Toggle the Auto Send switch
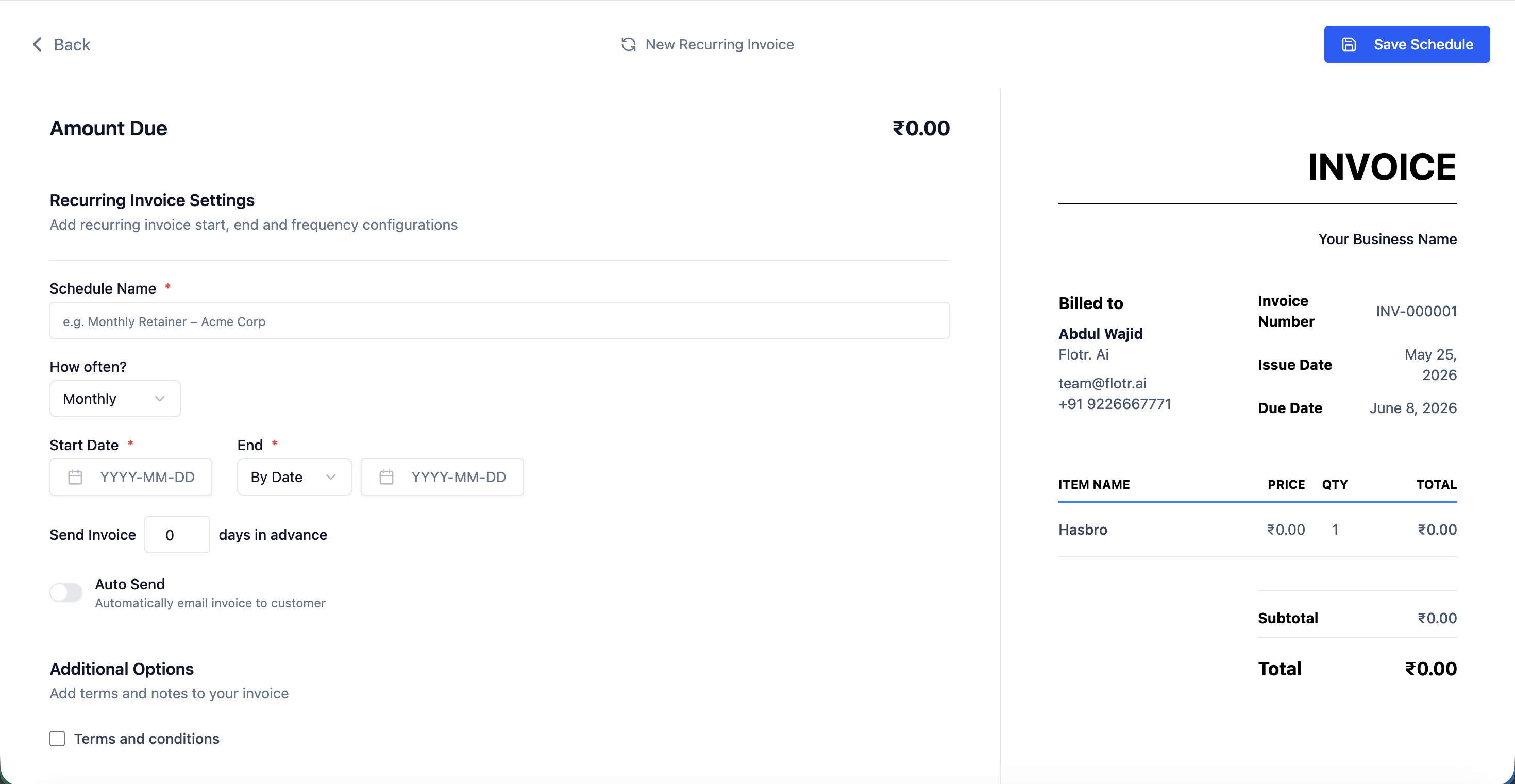The image size is (1515, 784). [x=66, y=592]
